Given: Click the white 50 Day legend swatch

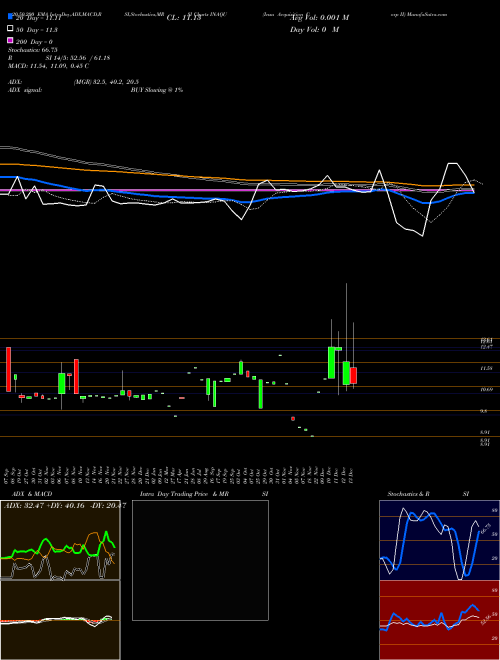Looking at the screenshot, I should 10,29.
